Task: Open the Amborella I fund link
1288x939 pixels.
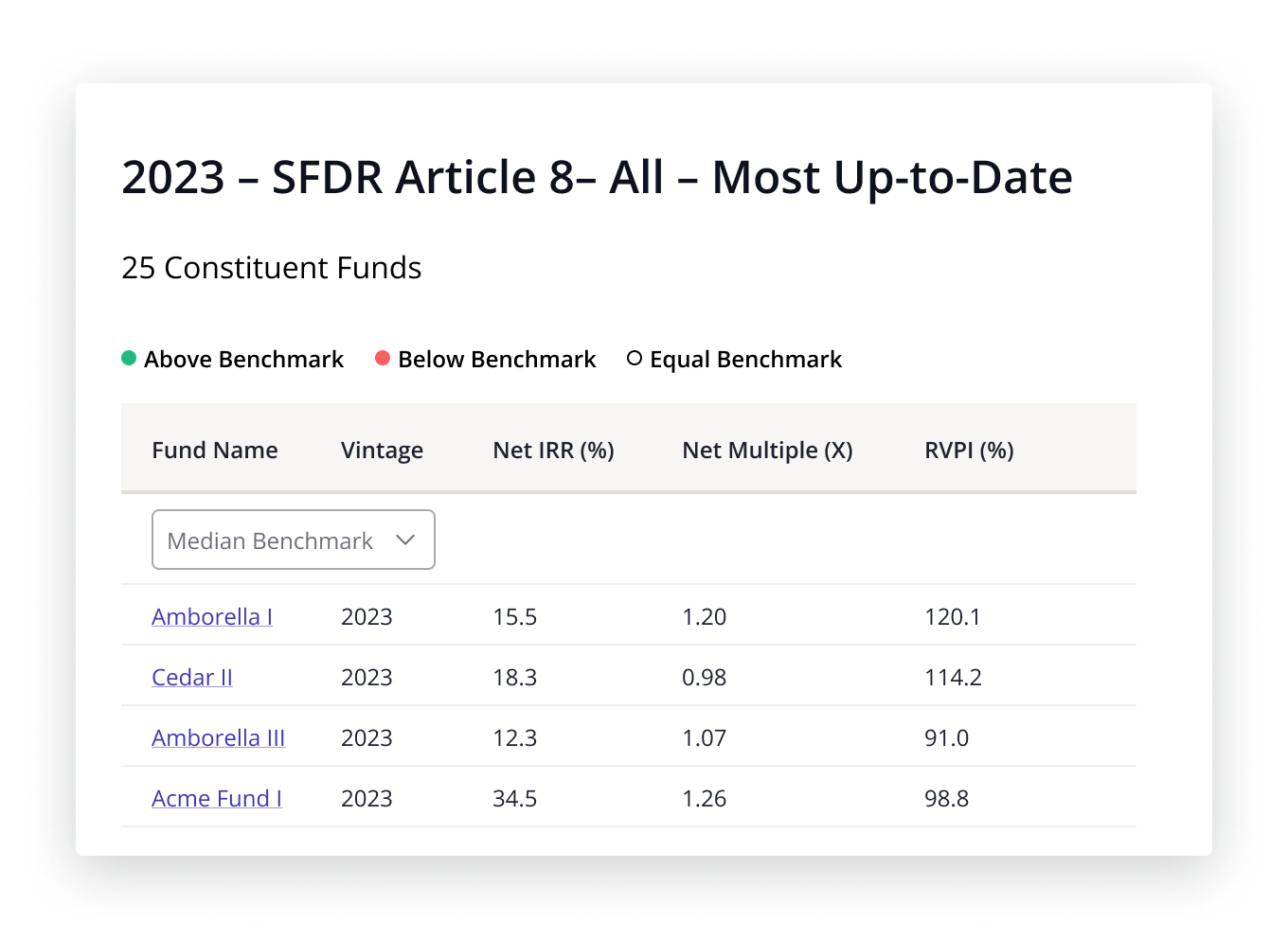Action: 212,616
